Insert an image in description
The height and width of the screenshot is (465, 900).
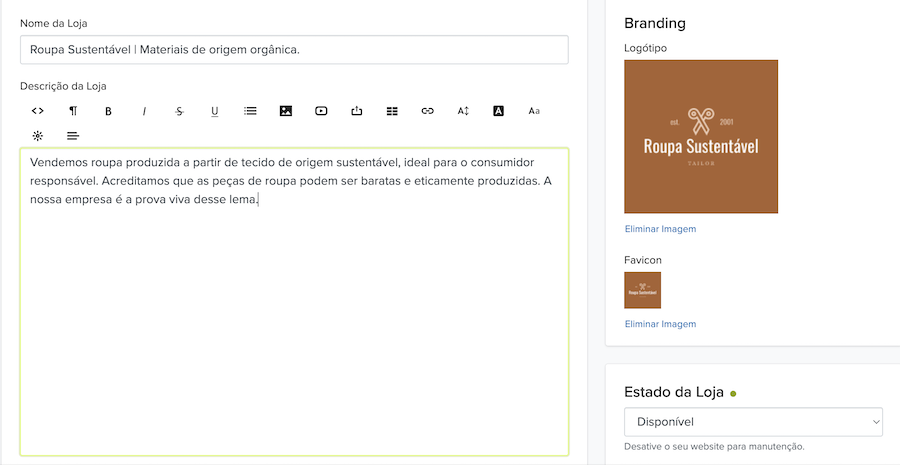pyautogui.click(x=286, y=111)
